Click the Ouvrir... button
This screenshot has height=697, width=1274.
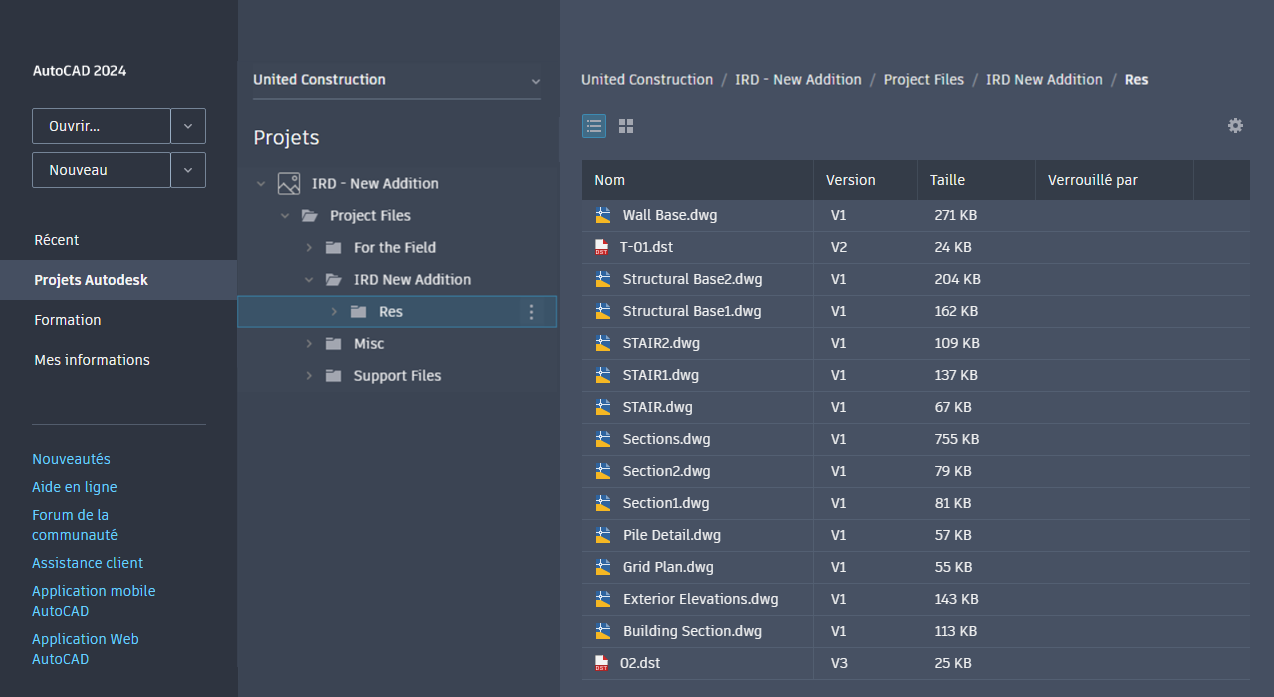coord(101,126)
